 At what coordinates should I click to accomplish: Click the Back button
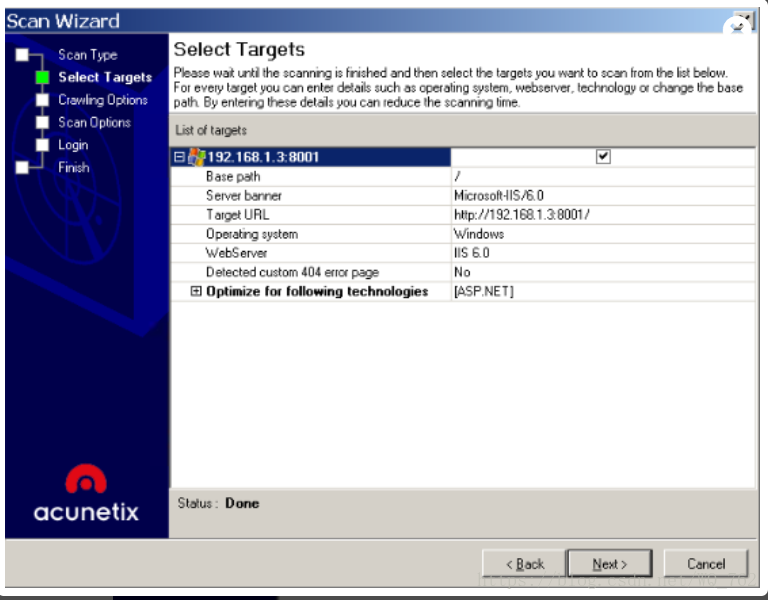pyautogui.click(x=524, y=564)
